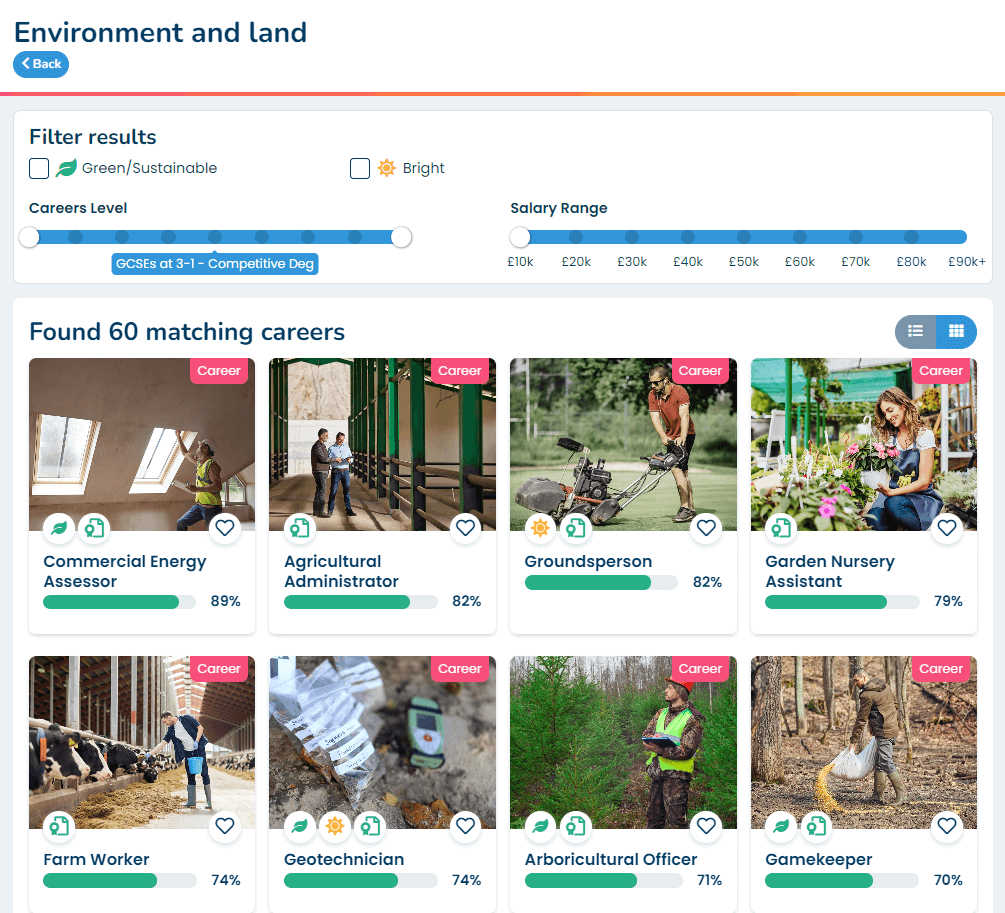This screenshot has height=913, width=1005.
Task: Click green leaf badge on Commercial Energy Assessor
Action: coord(59,528)
